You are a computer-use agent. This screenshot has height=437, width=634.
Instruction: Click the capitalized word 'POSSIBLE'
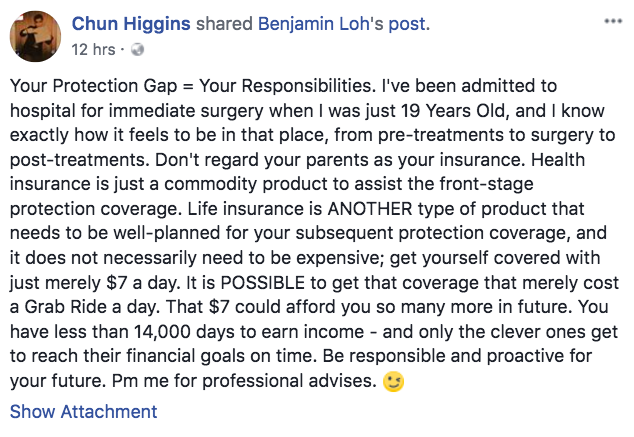coord(262,283)
